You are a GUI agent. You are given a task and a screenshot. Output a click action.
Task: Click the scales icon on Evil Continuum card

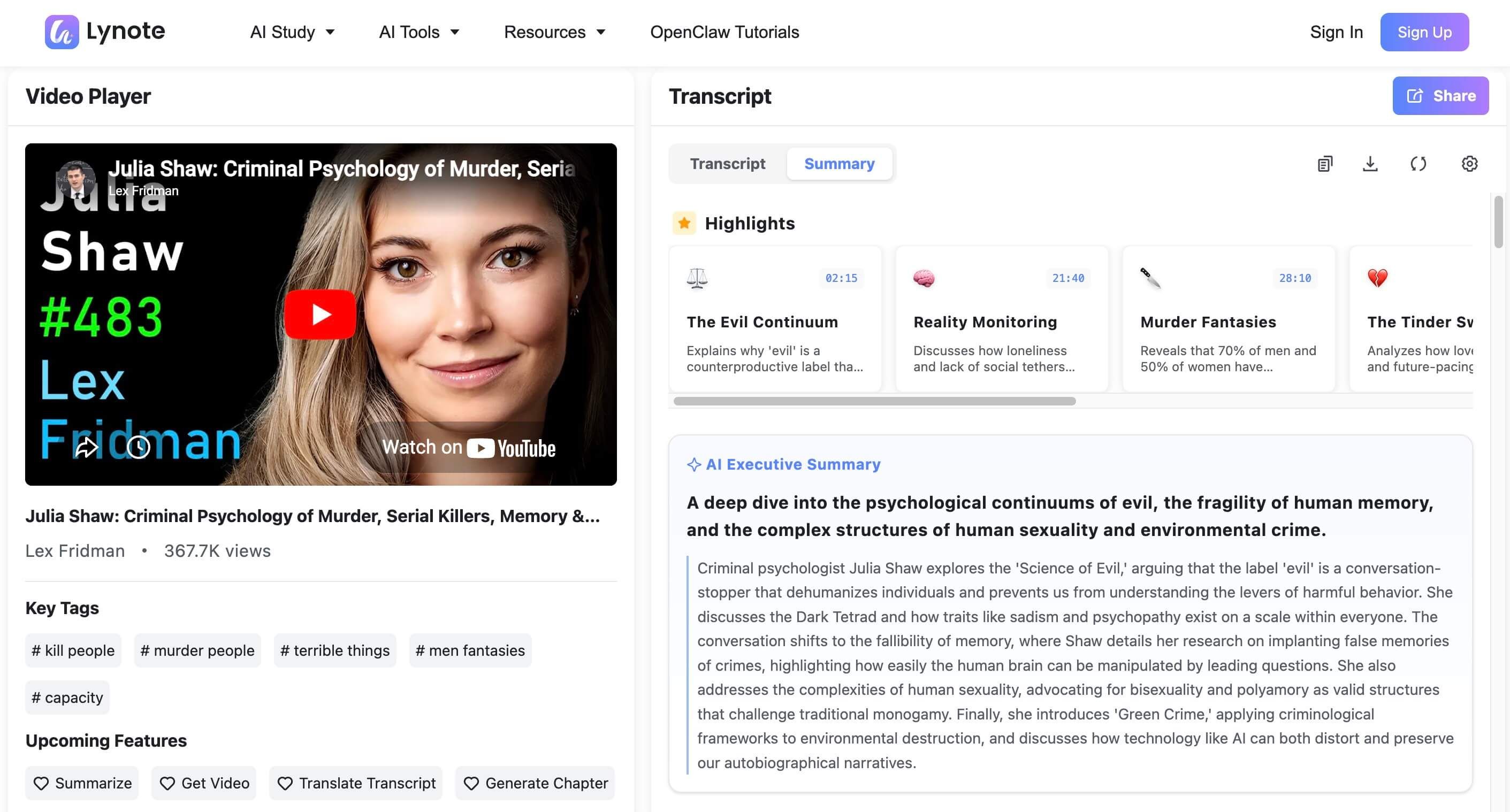[x=697, y=278]
